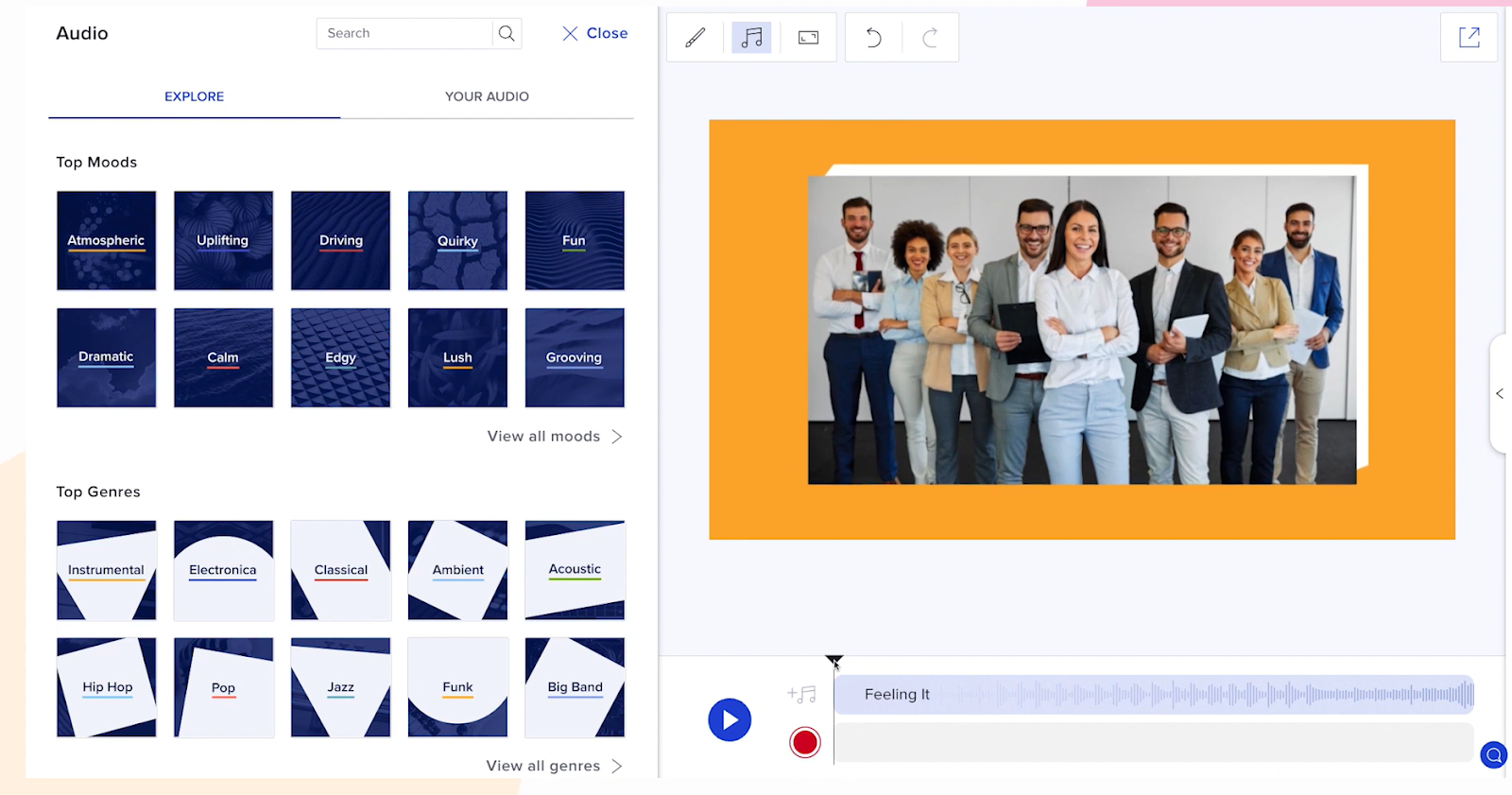Select the Ambient genre tile
Image resolution: width=1512 pixels, height=795 pixels.
[457, 570]
